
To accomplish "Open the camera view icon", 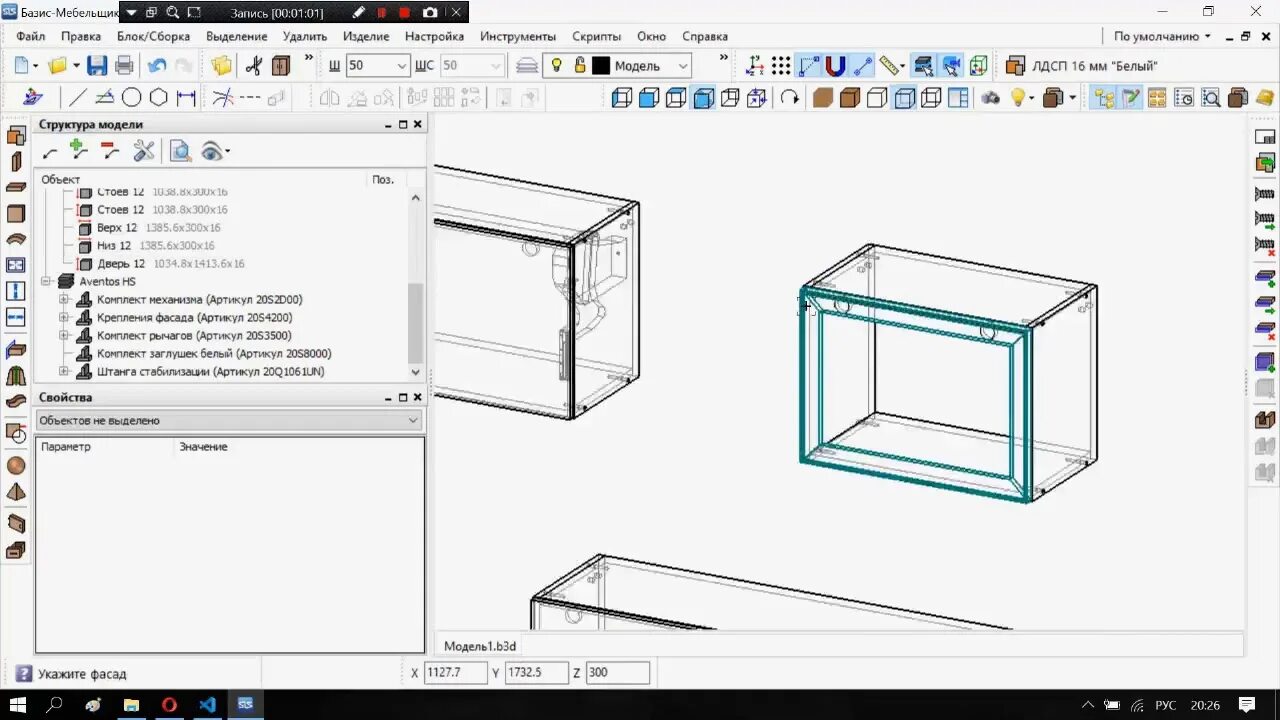I will pyautogui.click(x=990, y=98).
